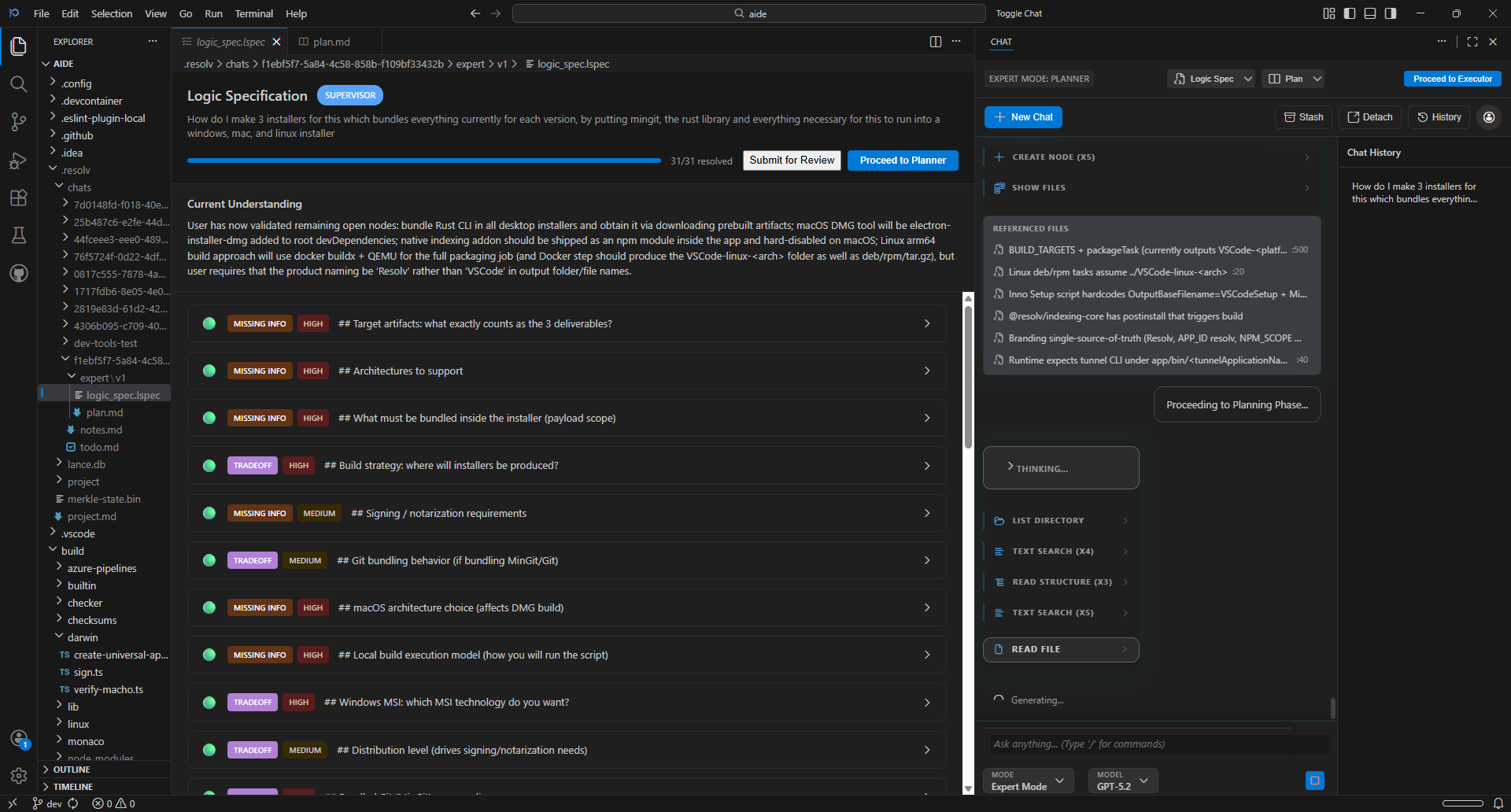The width and height of the screenshot is (1511, 812).
Task: Expand the chats folder in the explorer
Action: pos(80,187)
